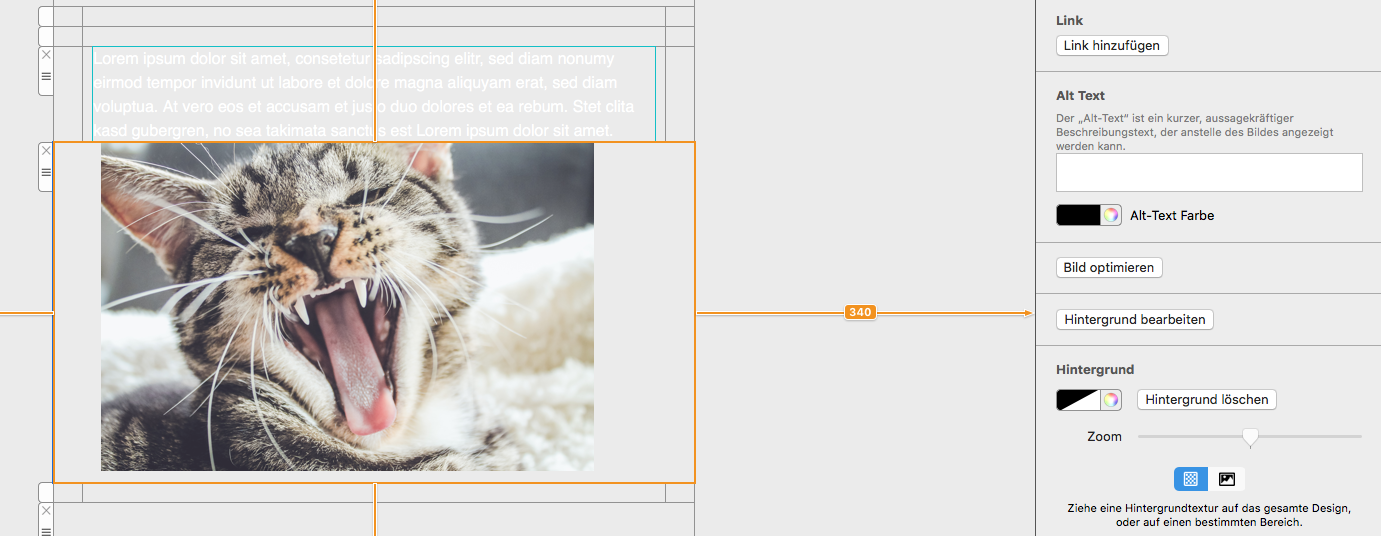Click the cat image block's reorder handle
Screen dimensions: 1381x536
[x=46, y=172]
